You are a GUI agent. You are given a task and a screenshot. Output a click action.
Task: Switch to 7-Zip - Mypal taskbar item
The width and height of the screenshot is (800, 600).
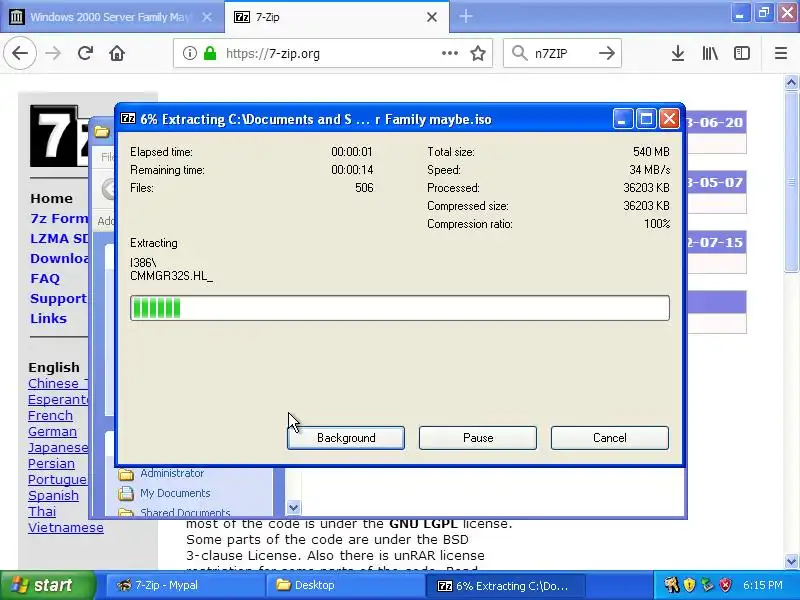[x=185, y=585]
